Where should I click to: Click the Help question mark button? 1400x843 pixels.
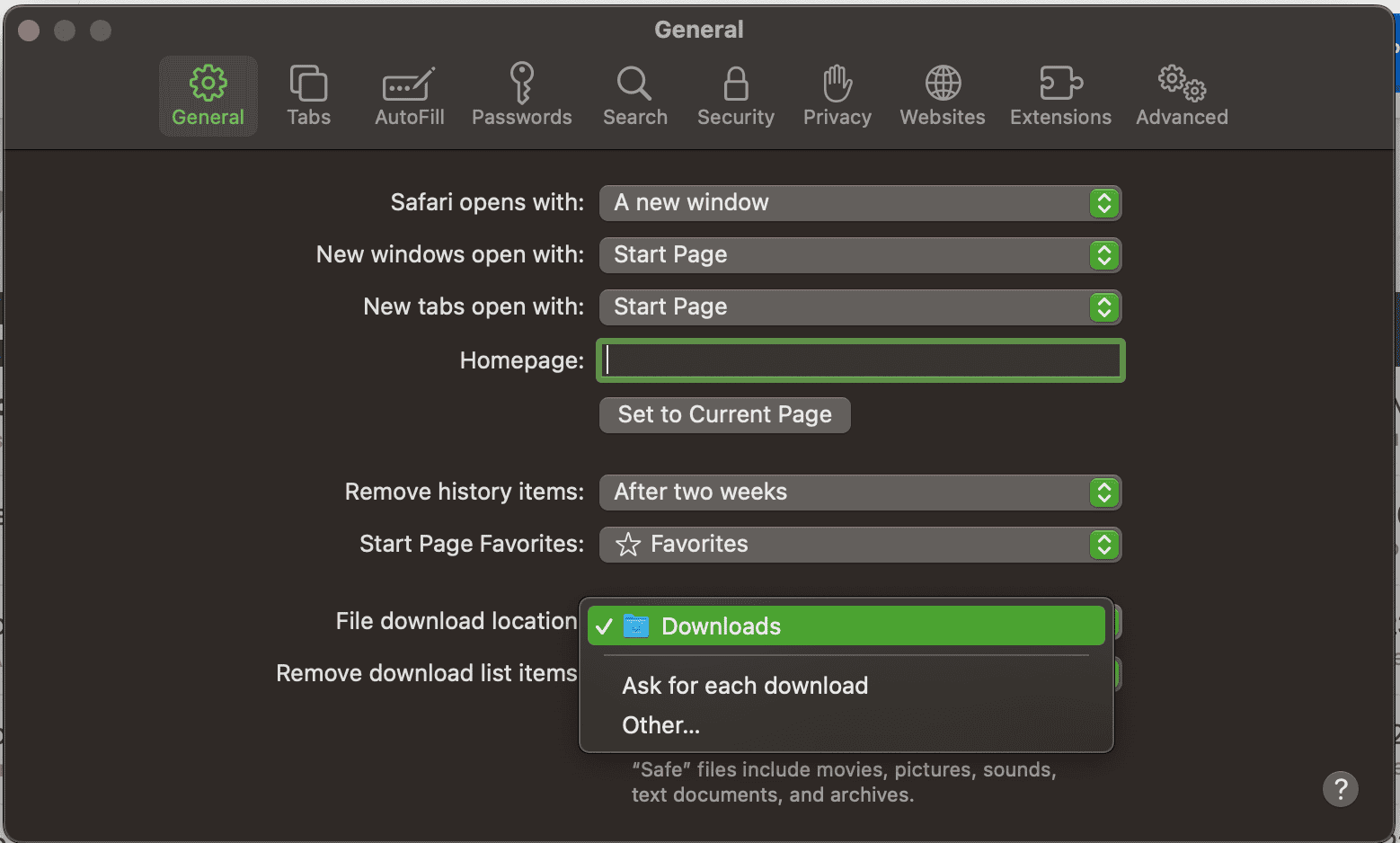pos(1340,789)
